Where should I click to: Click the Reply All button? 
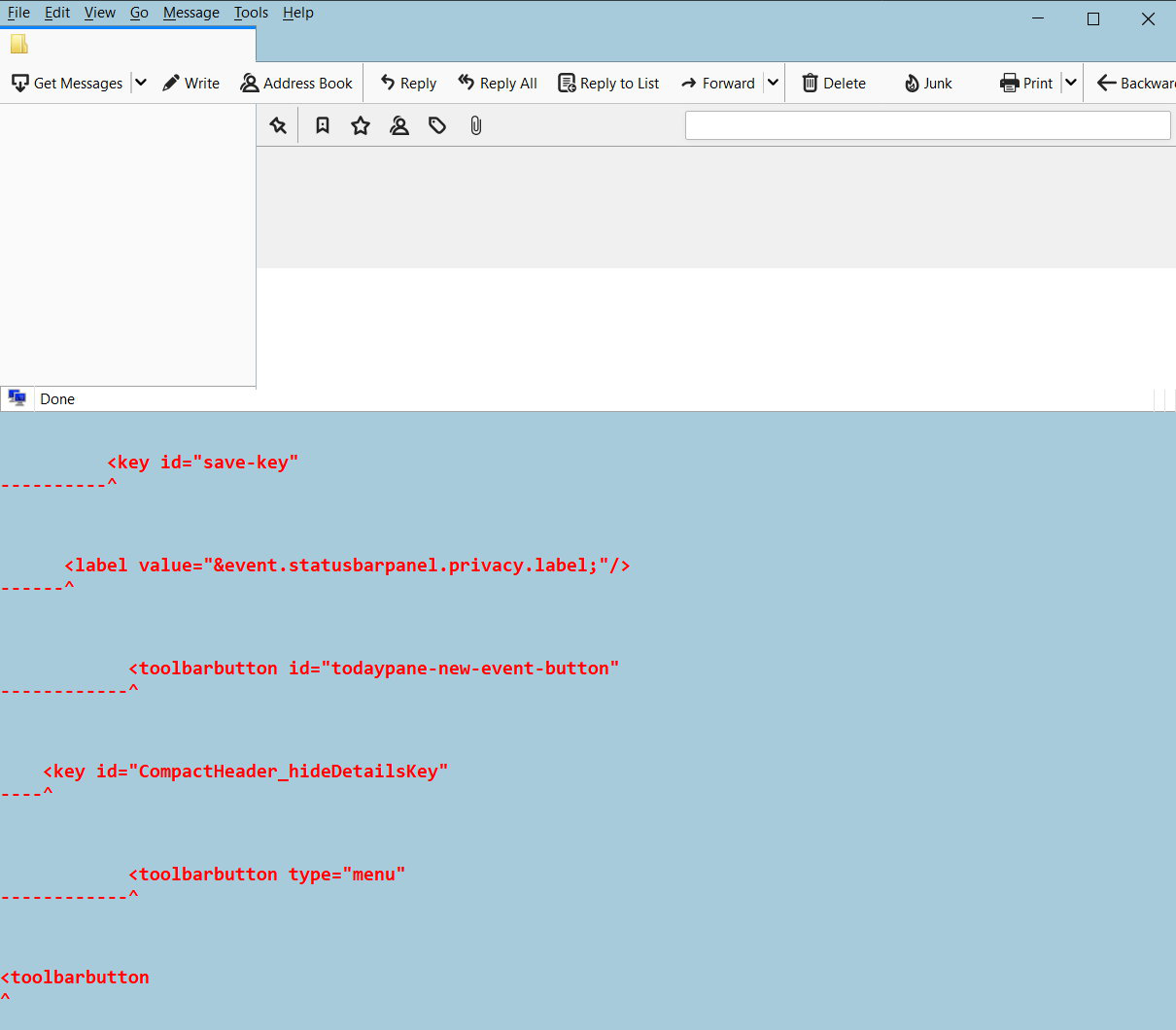498,84
